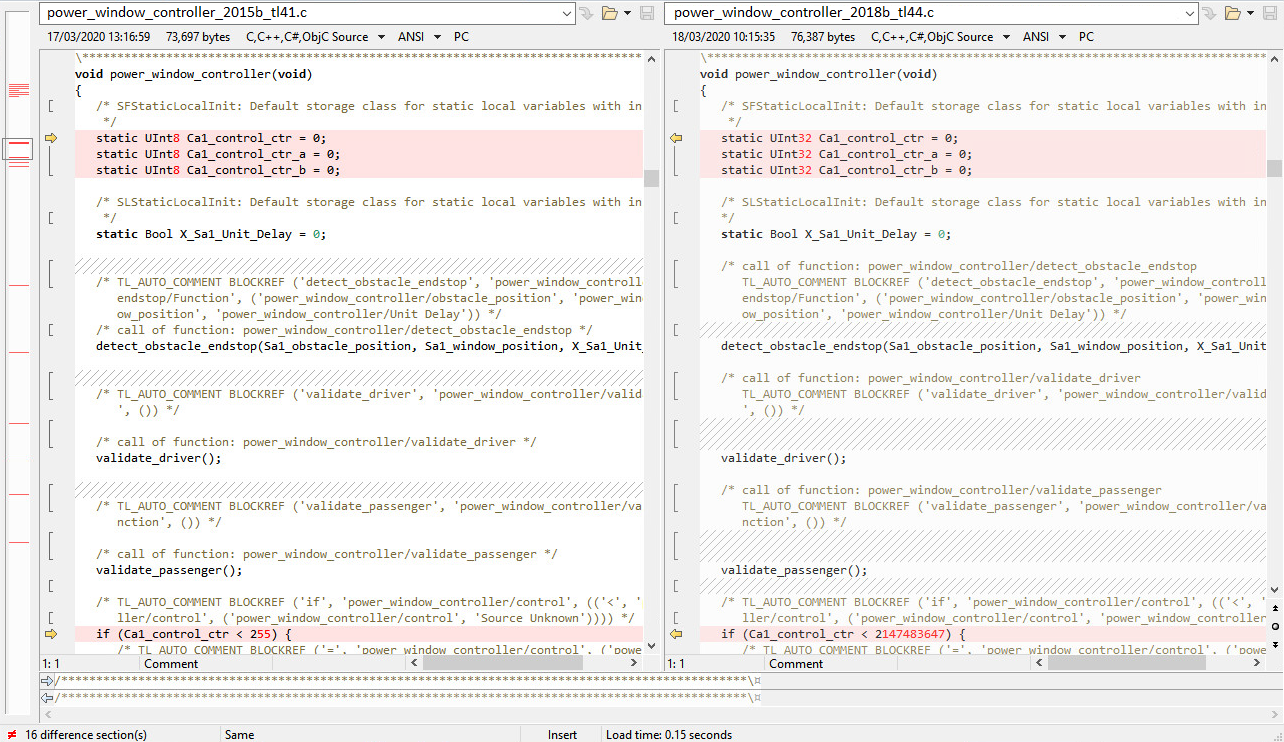Open folder icon for right file
The image size is (1284, 742).
tap(1233, 13)
